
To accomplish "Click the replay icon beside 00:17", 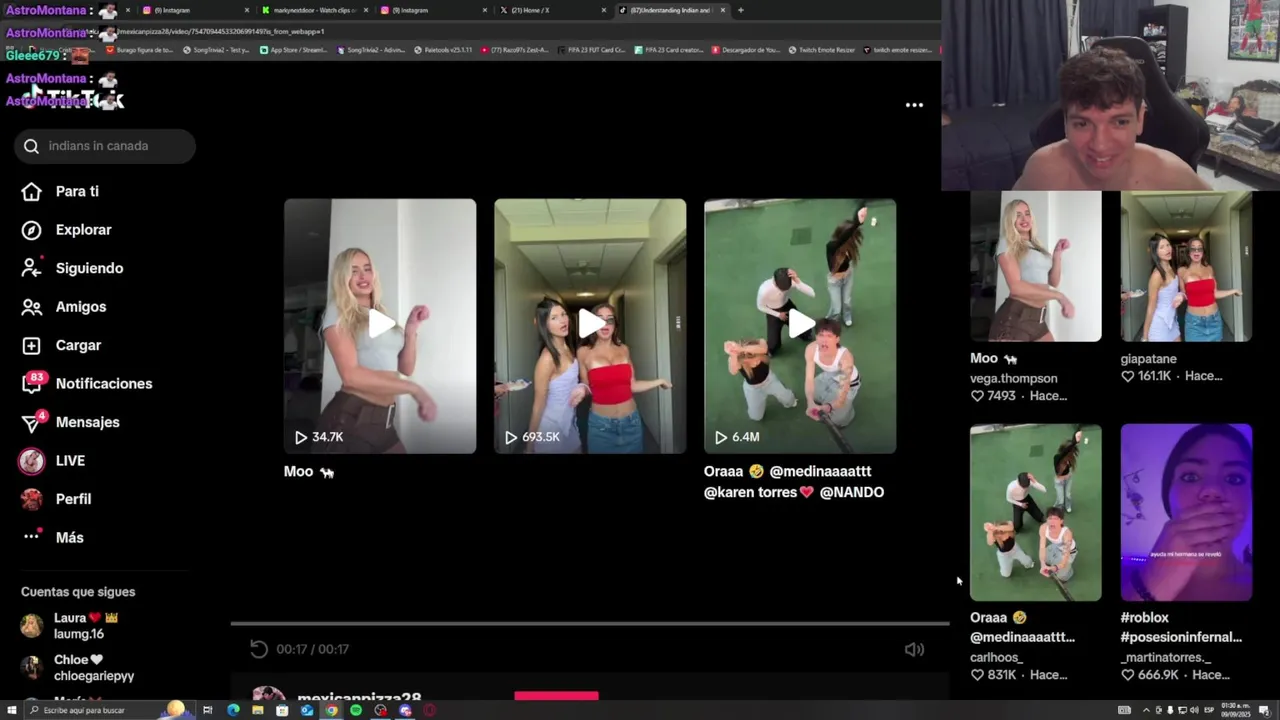I will click(x=259, y=649).
